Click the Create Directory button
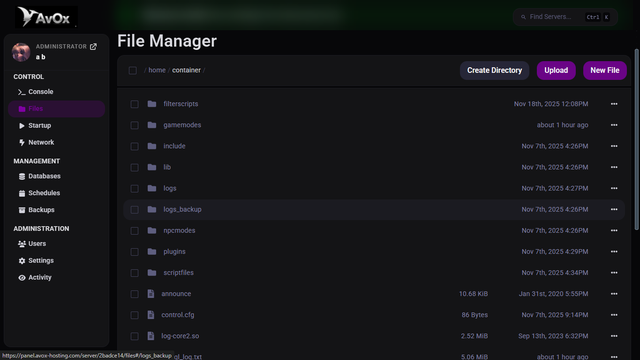This screenshot has width=640, height=360. click(x=494, y=70)
